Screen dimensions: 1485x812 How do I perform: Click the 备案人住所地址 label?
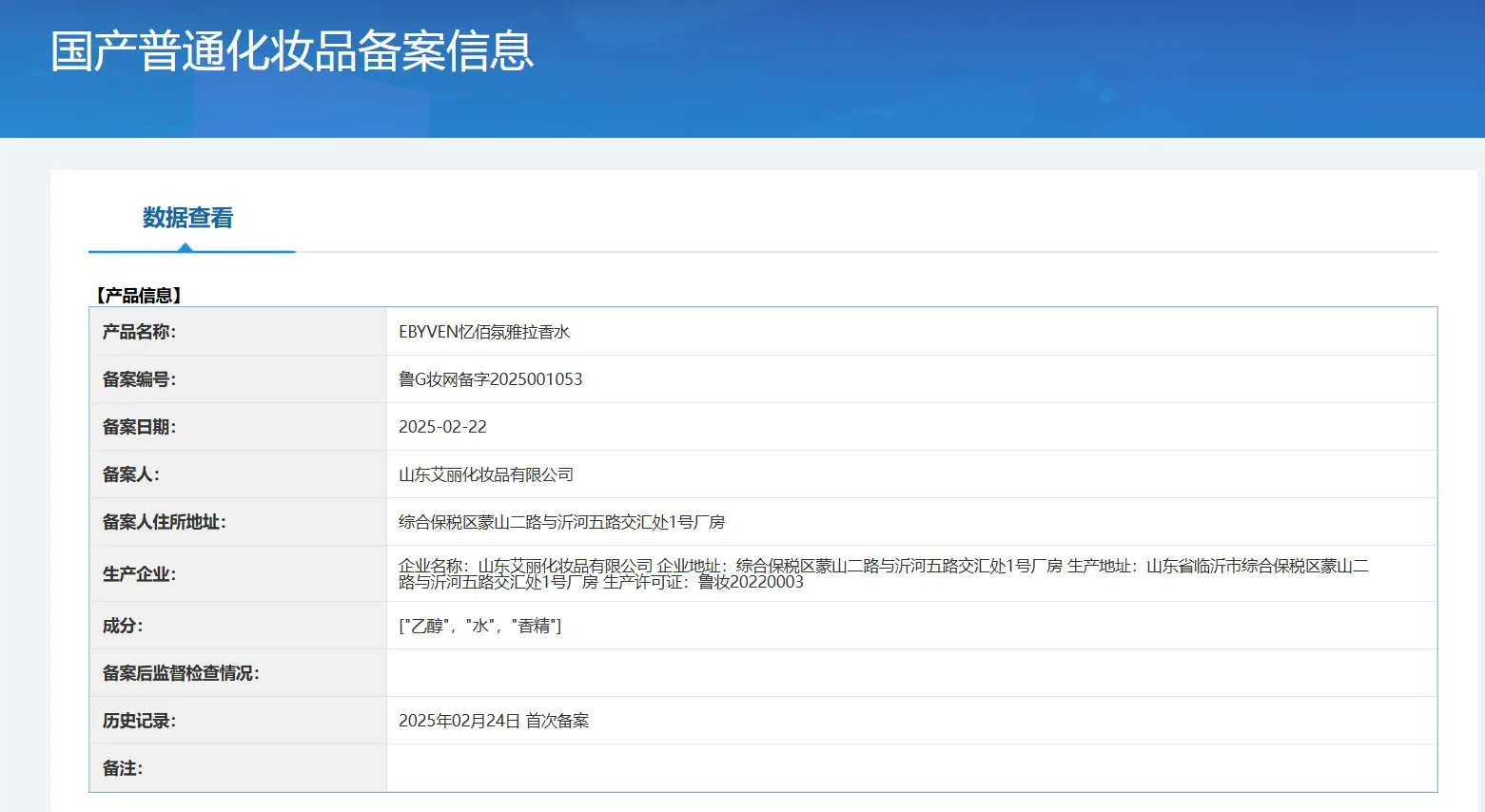click(164, 522)
